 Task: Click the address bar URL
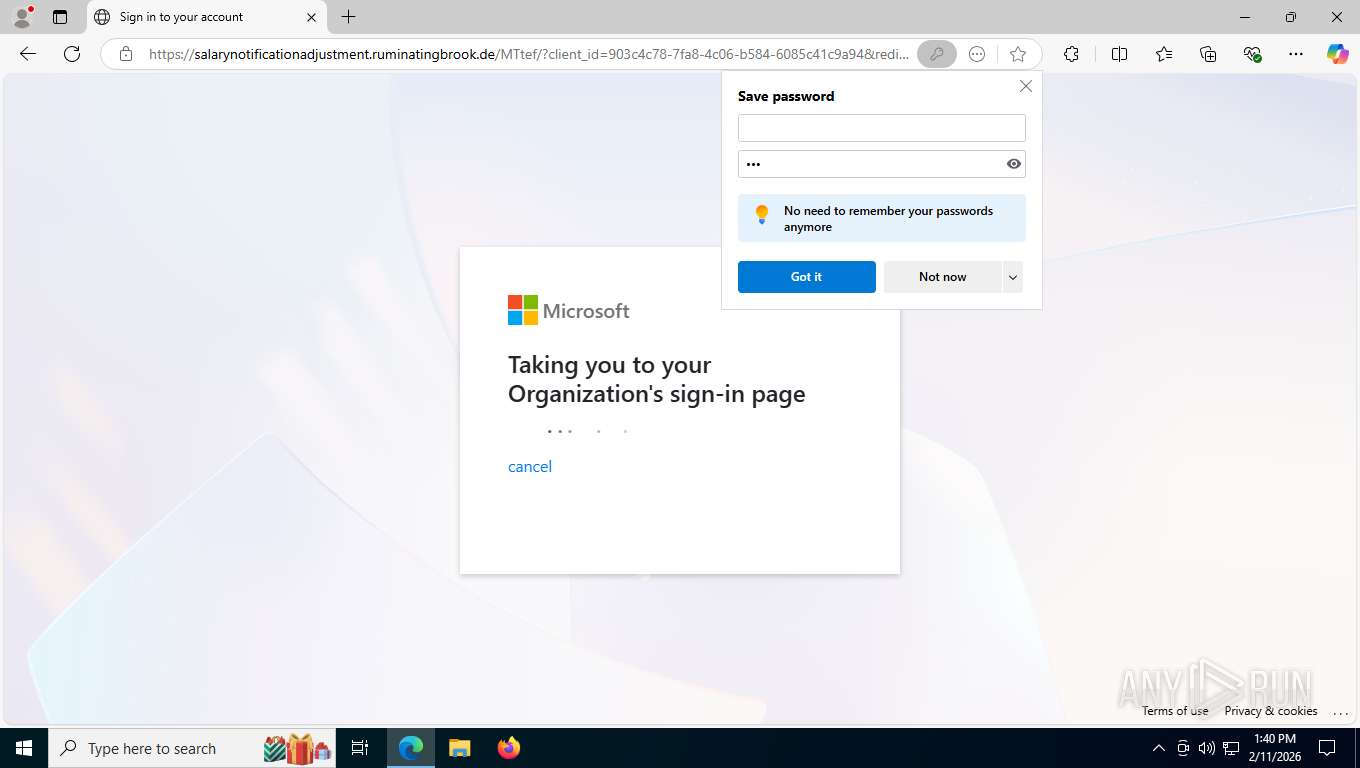529,54
